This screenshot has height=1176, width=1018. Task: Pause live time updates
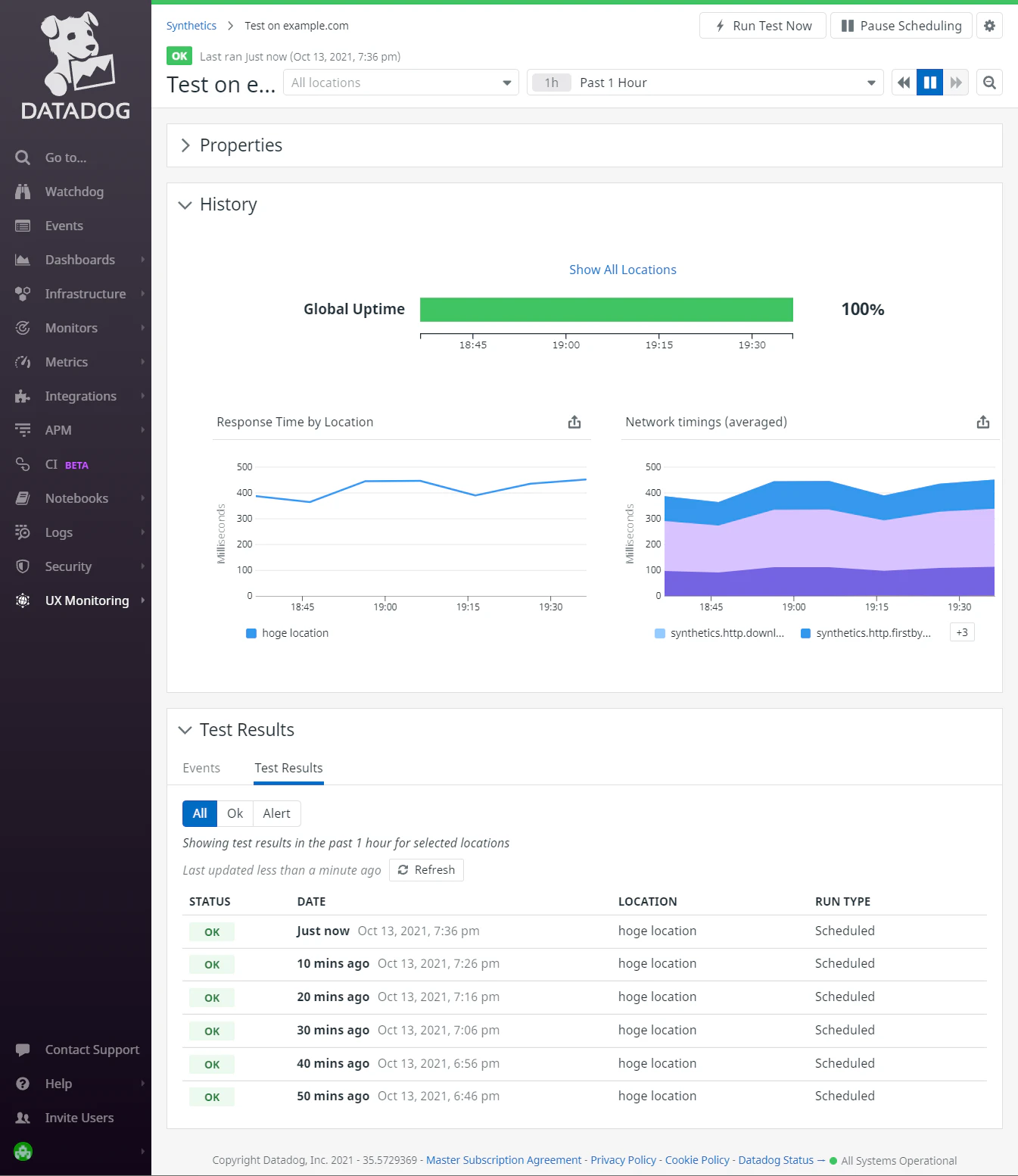coord(930,83)
